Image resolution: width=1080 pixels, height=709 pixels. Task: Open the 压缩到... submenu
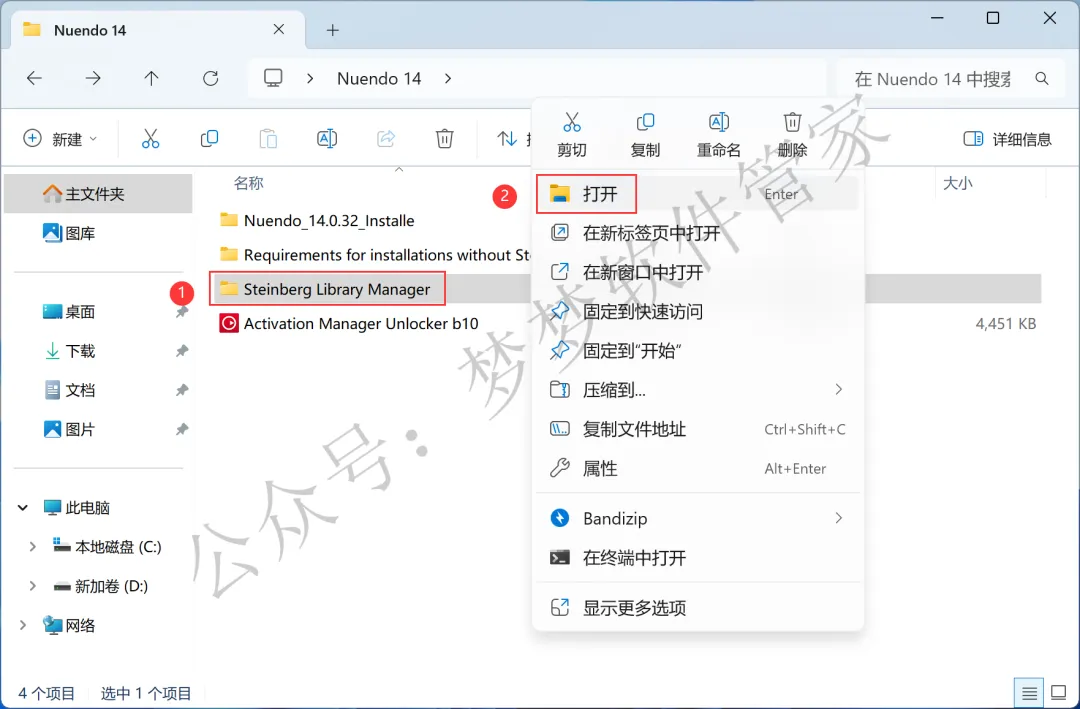[x=697, y=390]
